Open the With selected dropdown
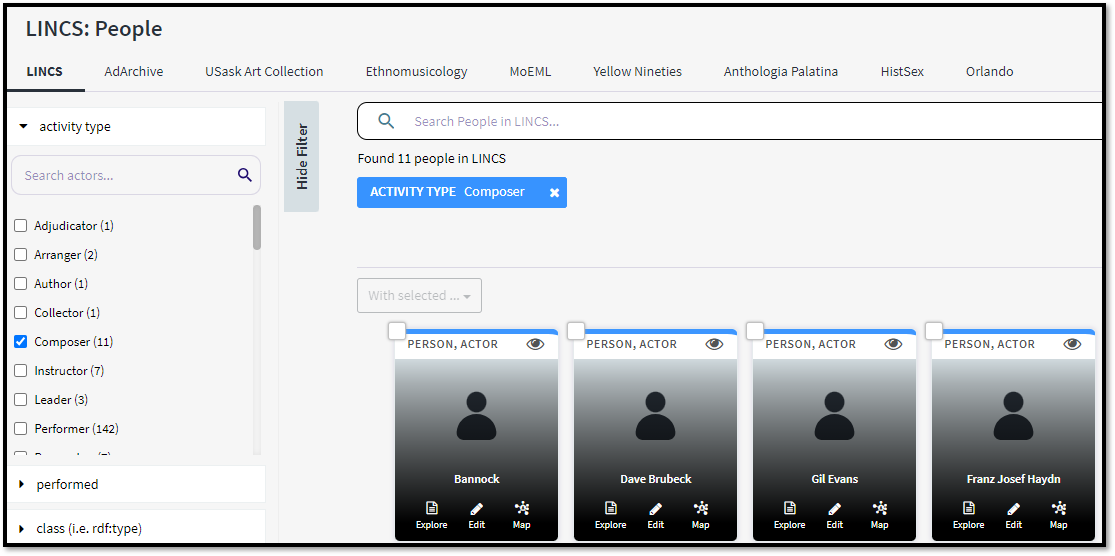Image resolution: width=1115 pixels, height=556 pixels. [419, 296]
